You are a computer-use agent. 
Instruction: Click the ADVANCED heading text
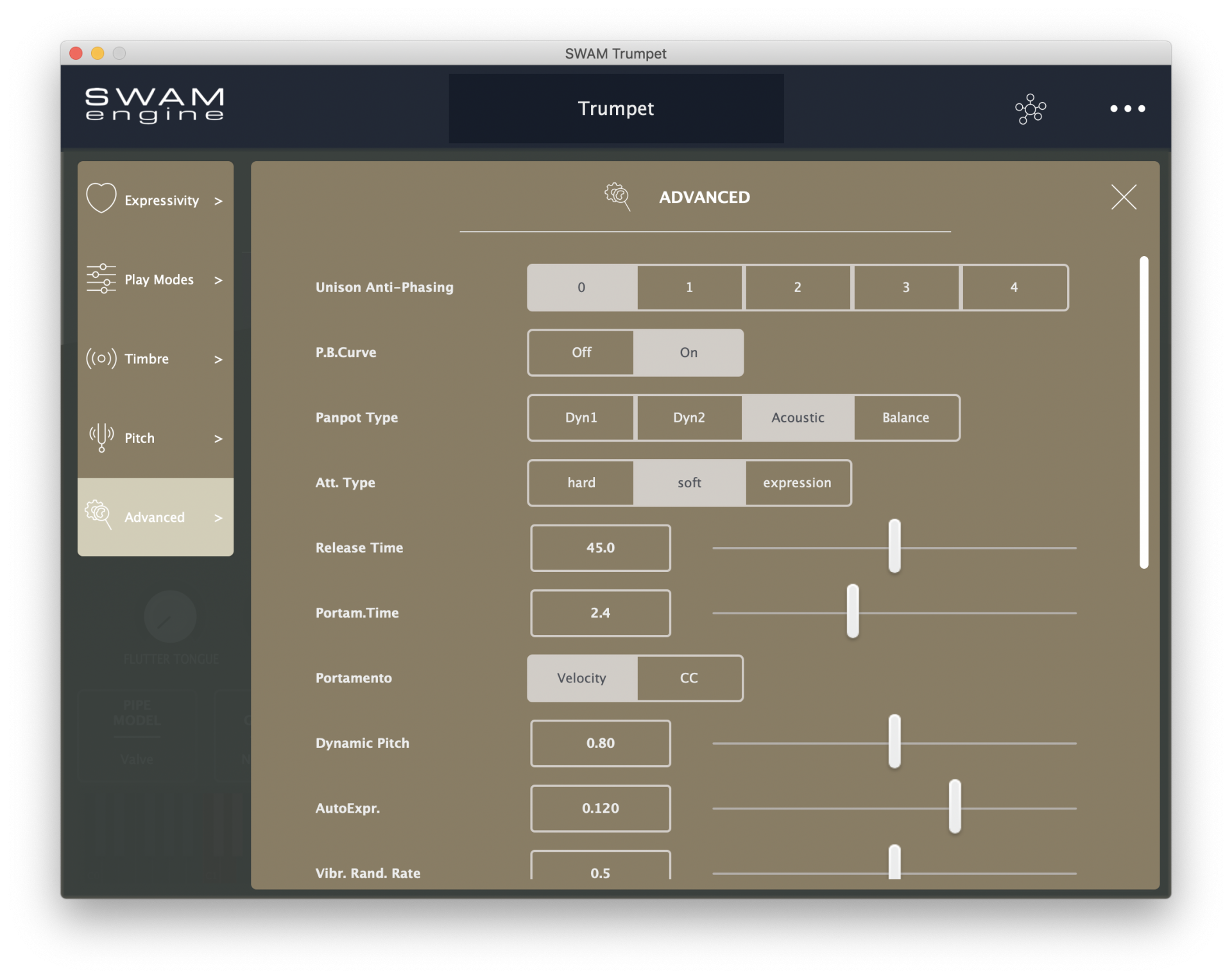(x=705, y=197)
